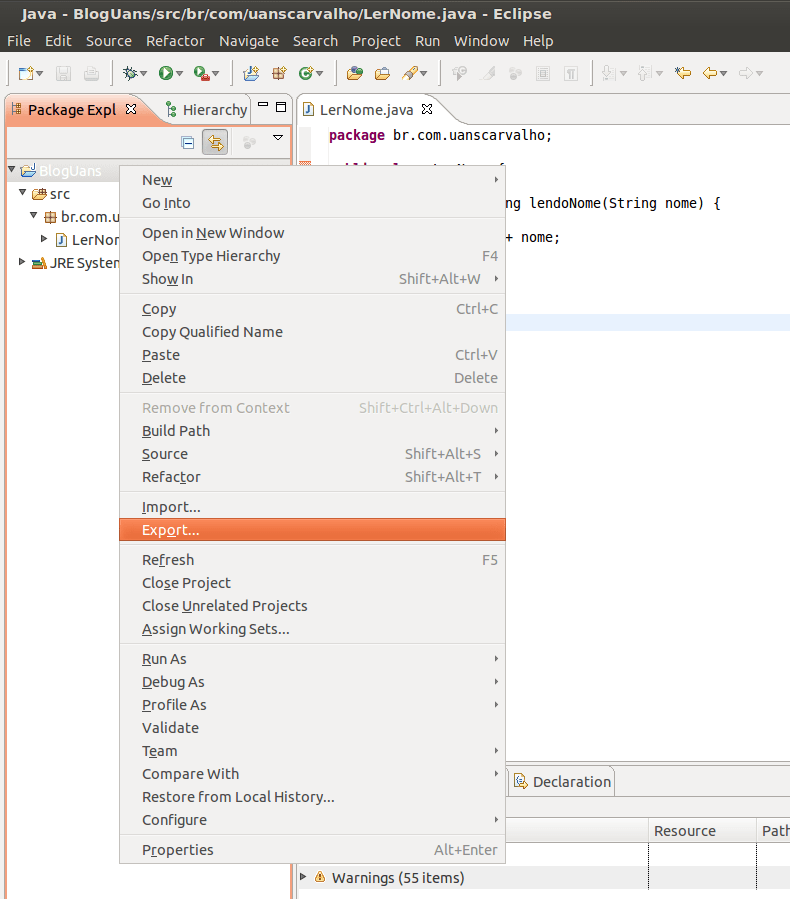
Task: Click the Last Edit Location arrow icon
Action: (x=683, y=73)
